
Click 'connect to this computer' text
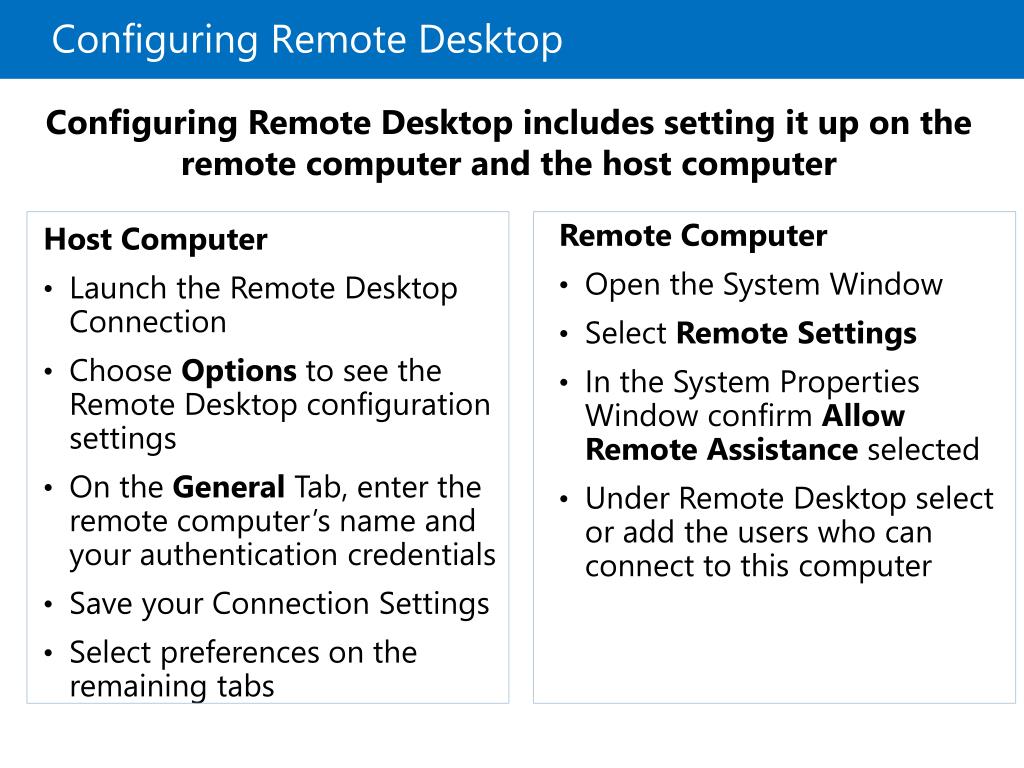(x=758, y=567)
